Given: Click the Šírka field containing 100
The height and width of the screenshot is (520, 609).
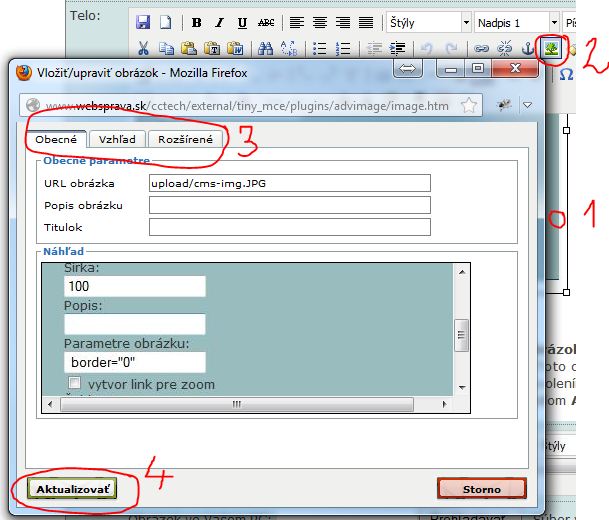Looking at the screenshot, I should [x=135, y=287].
